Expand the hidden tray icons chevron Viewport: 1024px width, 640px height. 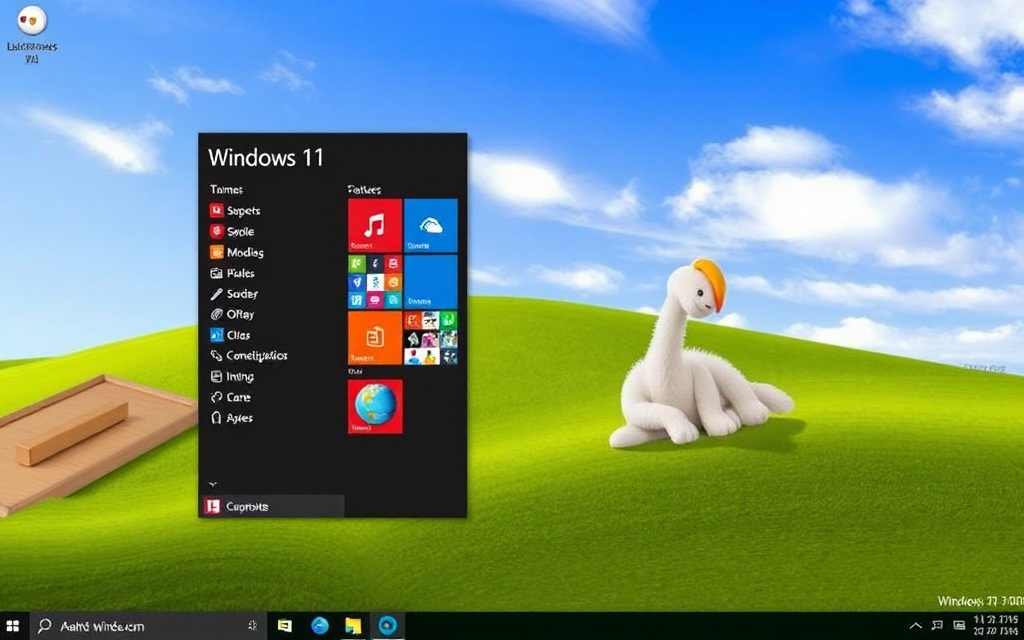point(916,626)
